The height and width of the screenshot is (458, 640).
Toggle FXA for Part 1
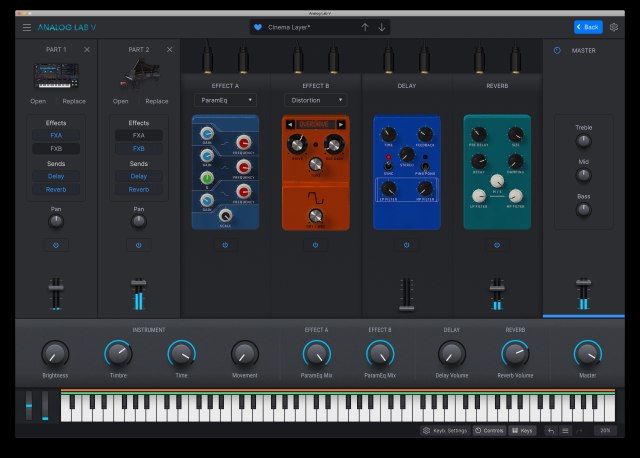click(x=56, y=136)
